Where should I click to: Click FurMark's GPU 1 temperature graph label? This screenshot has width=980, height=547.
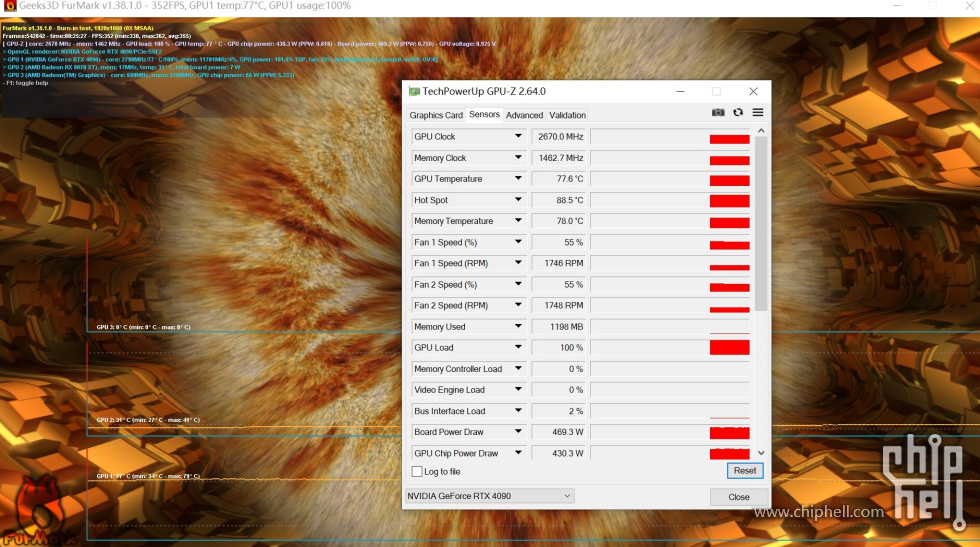coord(148,476)
